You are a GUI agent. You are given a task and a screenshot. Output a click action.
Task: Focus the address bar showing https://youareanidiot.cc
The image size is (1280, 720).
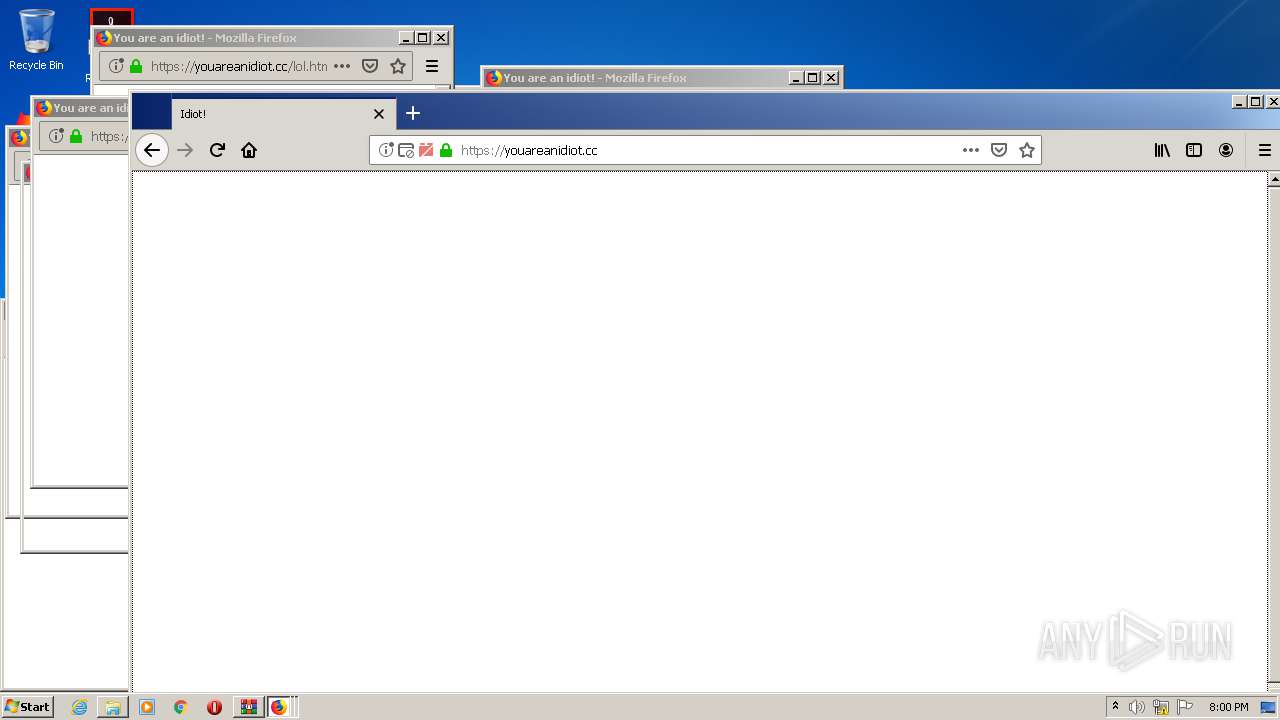tap(705, 150)
